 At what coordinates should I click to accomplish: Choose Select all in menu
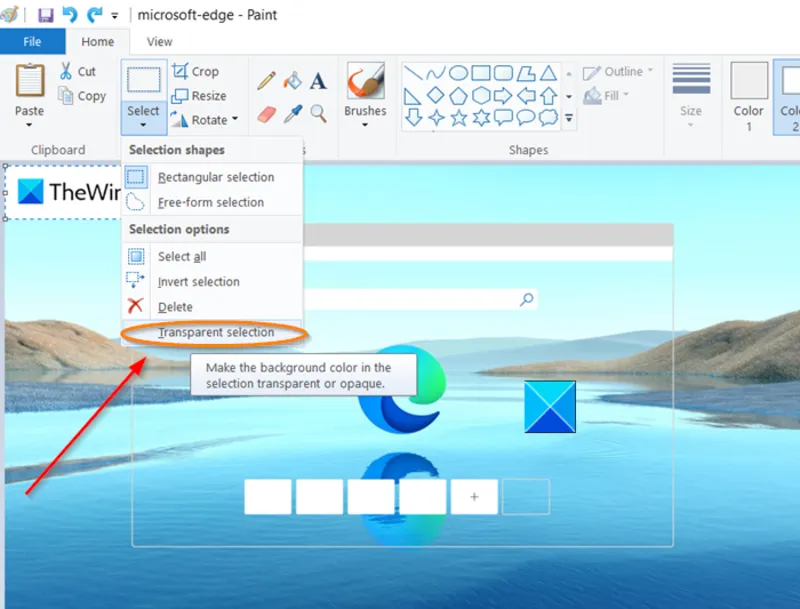tap(212, 257)
